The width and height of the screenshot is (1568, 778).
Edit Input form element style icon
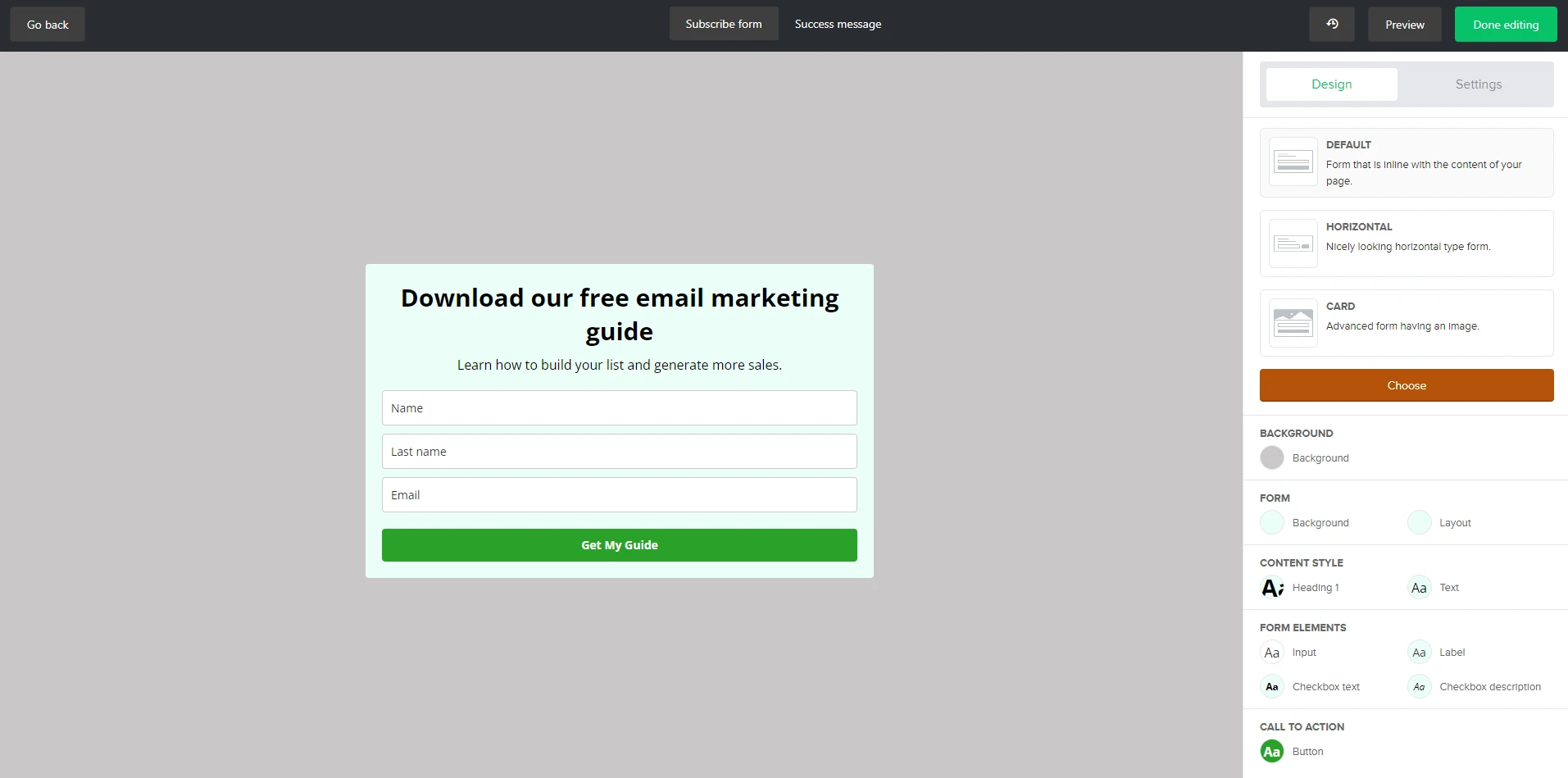(x=1272, y=653)
